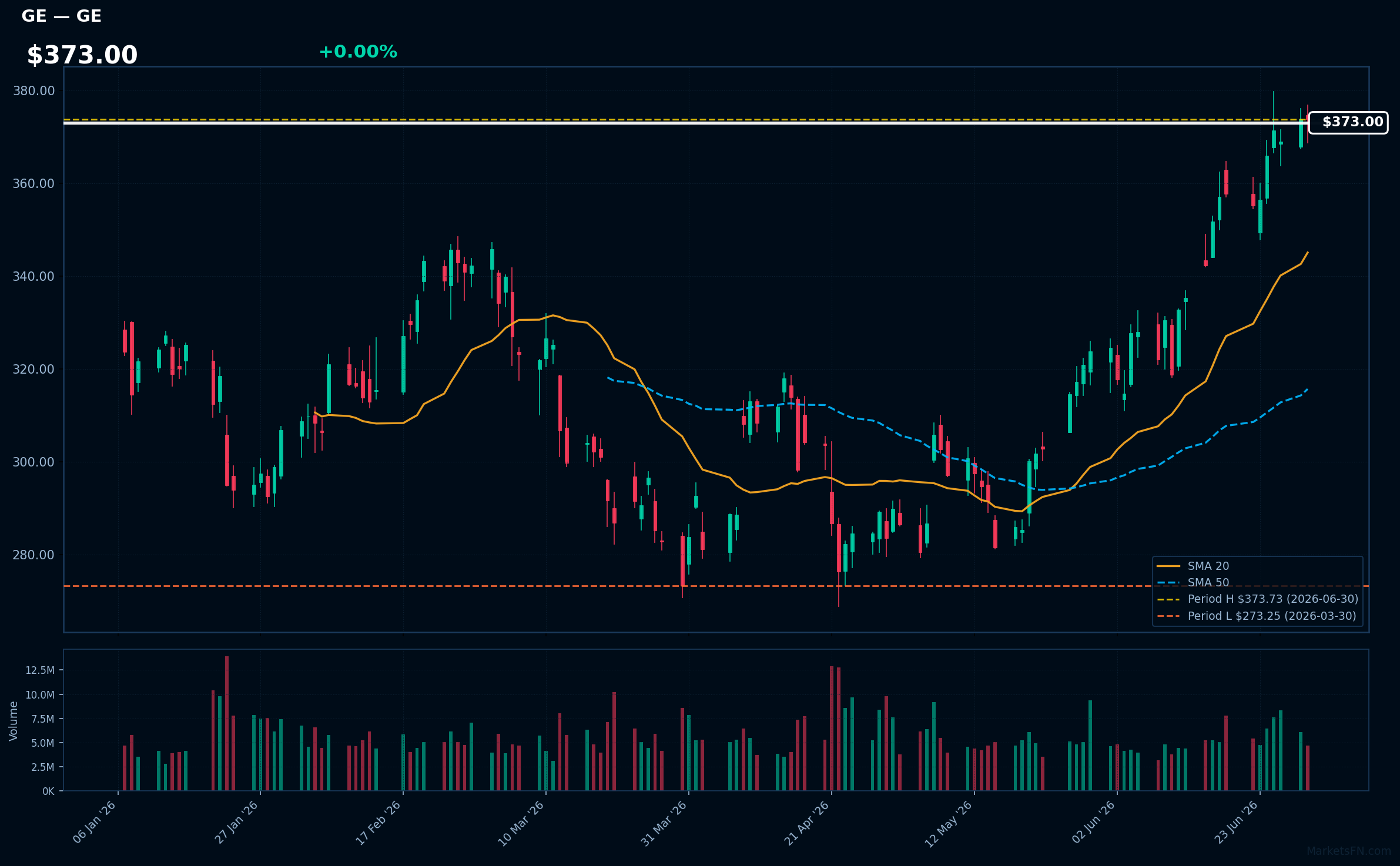Click the 7.5M volume axis label

[x=43, y=719]
